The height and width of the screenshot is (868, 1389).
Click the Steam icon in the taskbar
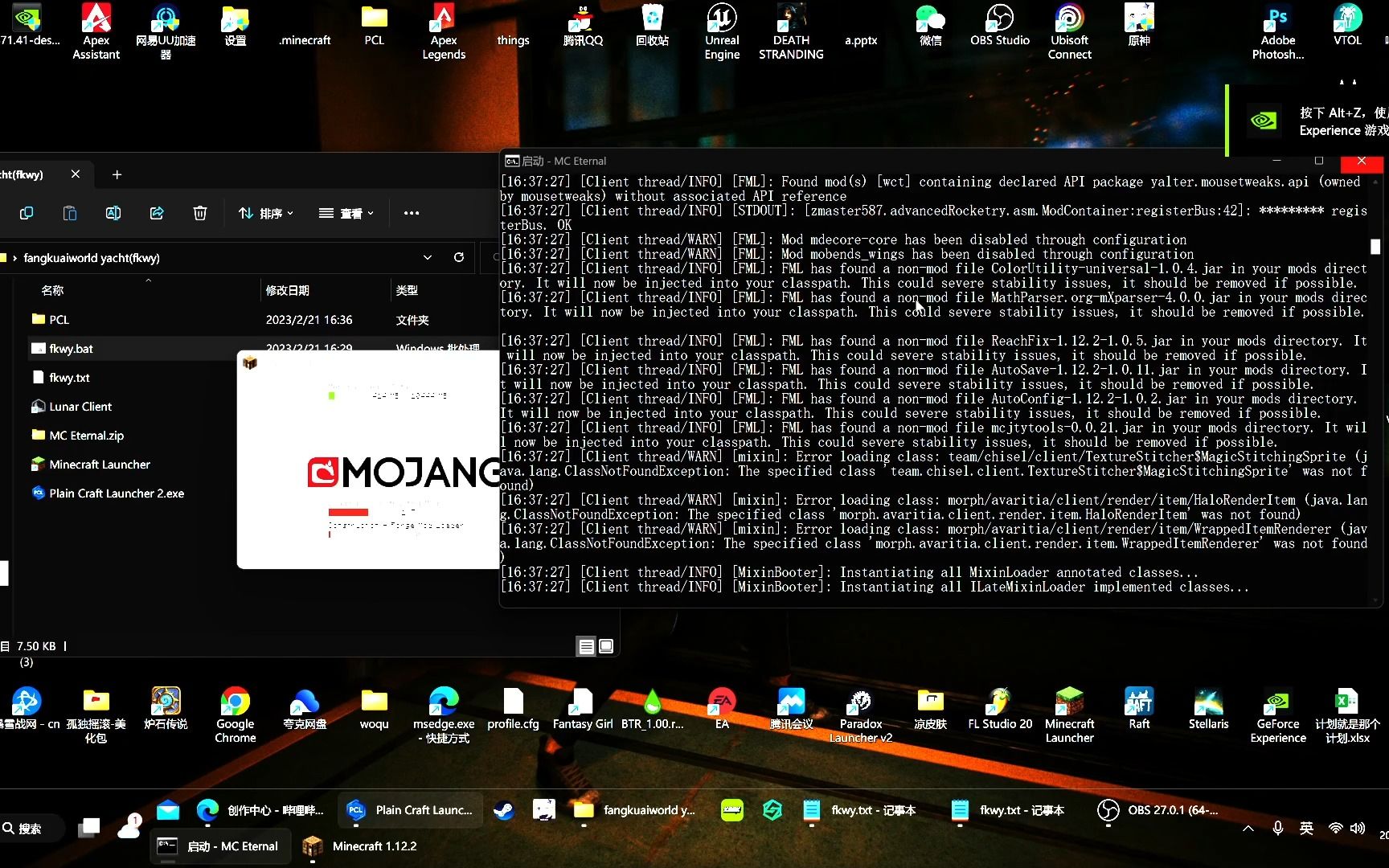[504, 810]
